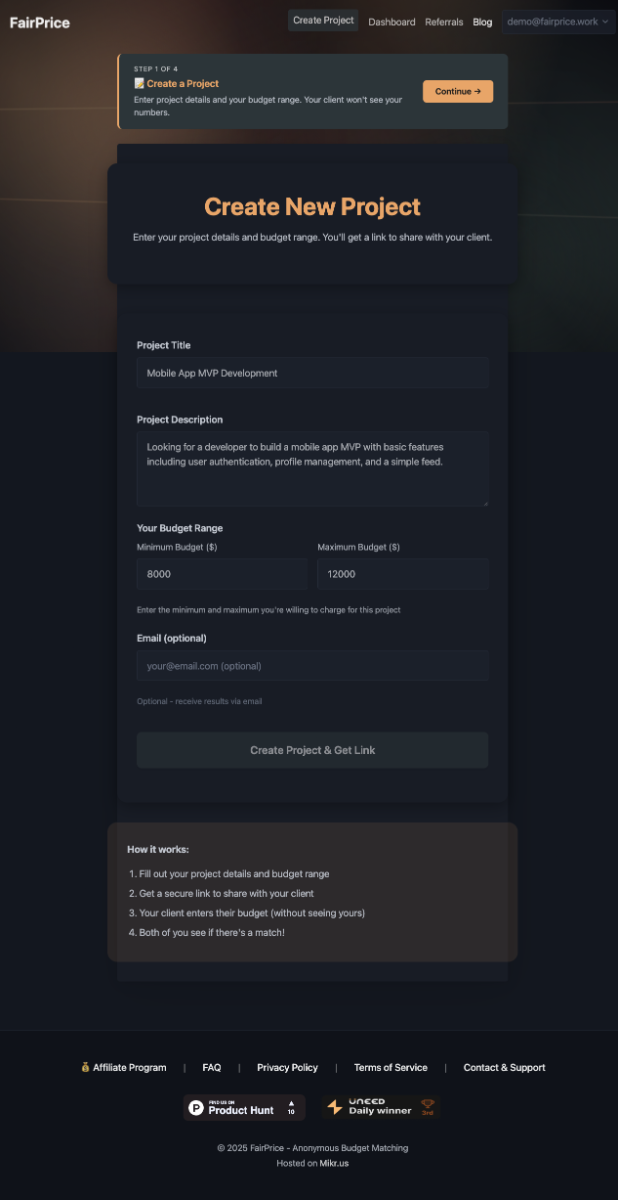Image resolution: width=618 pixels, height=1200 pixels.
Task: Click the optional Email input
Action: coord(312,666)
